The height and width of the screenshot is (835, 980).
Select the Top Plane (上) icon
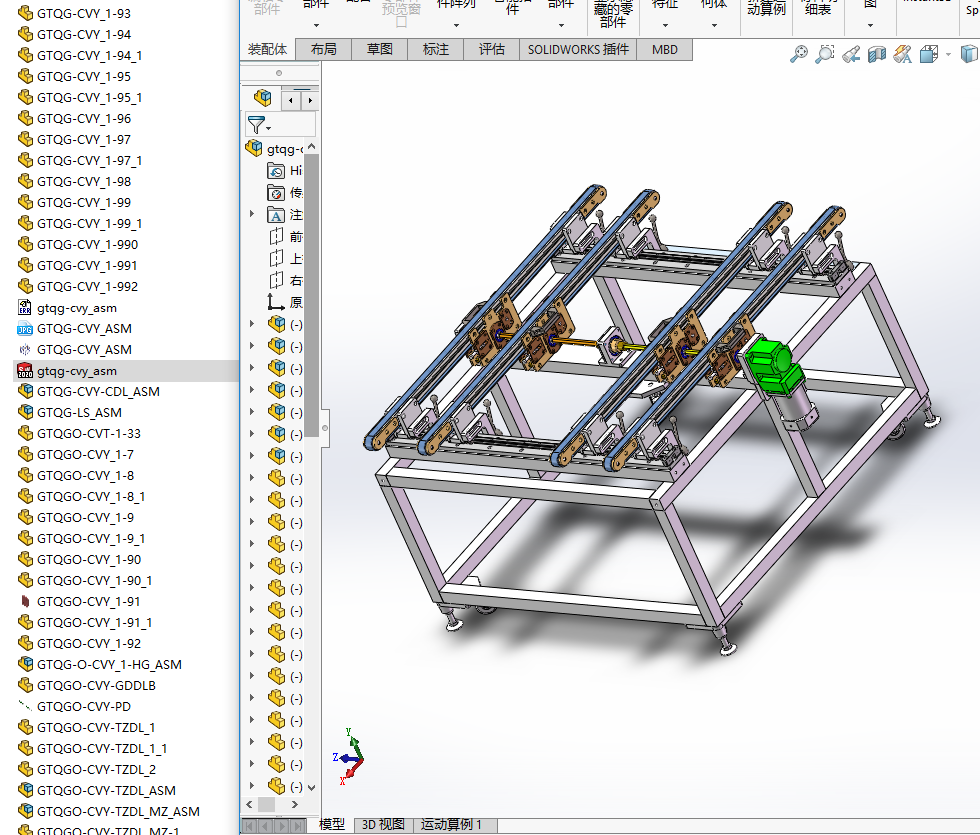coord(276,258)
